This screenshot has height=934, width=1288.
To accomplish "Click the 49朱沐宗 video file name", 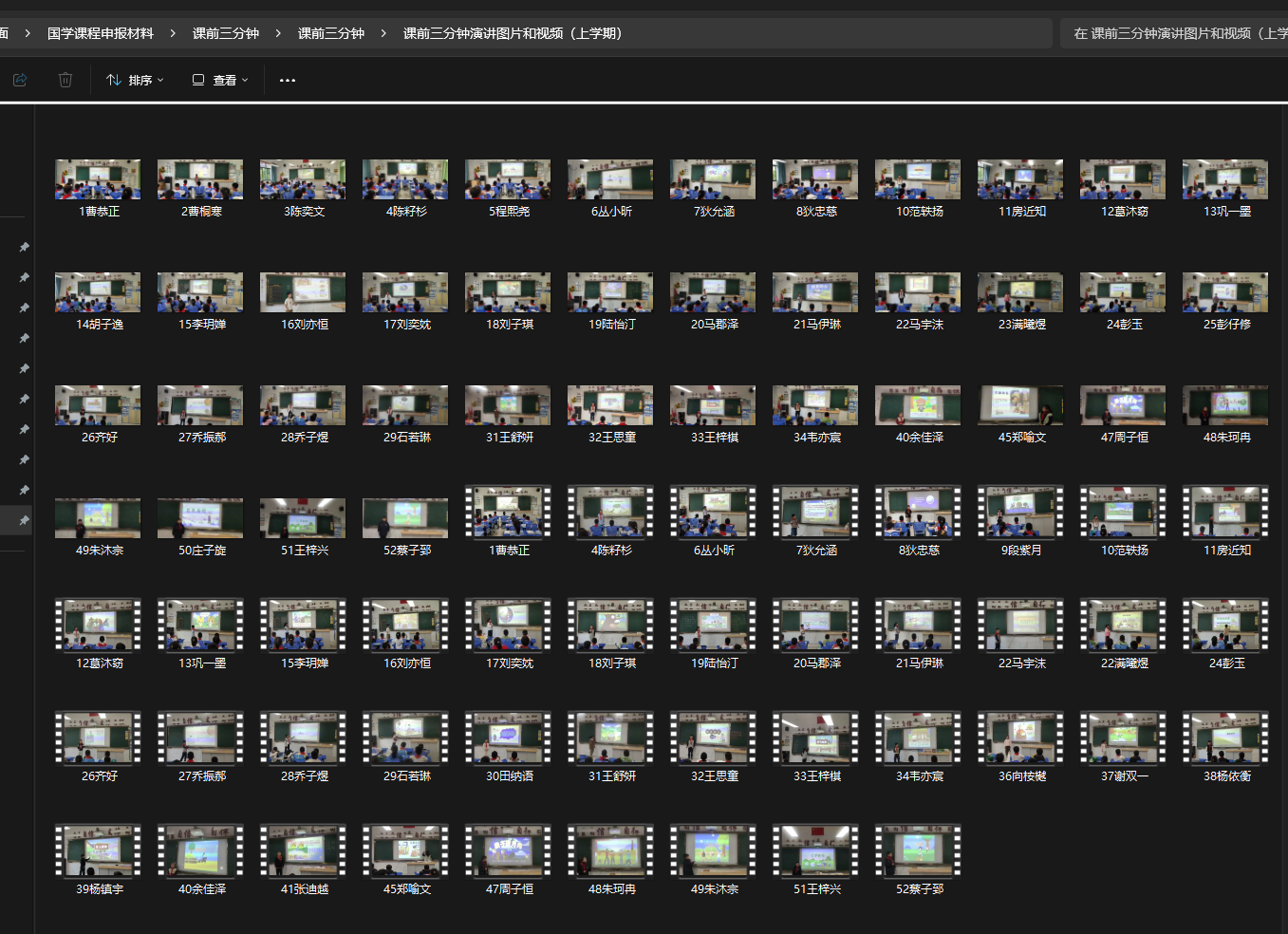I will (x=715, y=889).
